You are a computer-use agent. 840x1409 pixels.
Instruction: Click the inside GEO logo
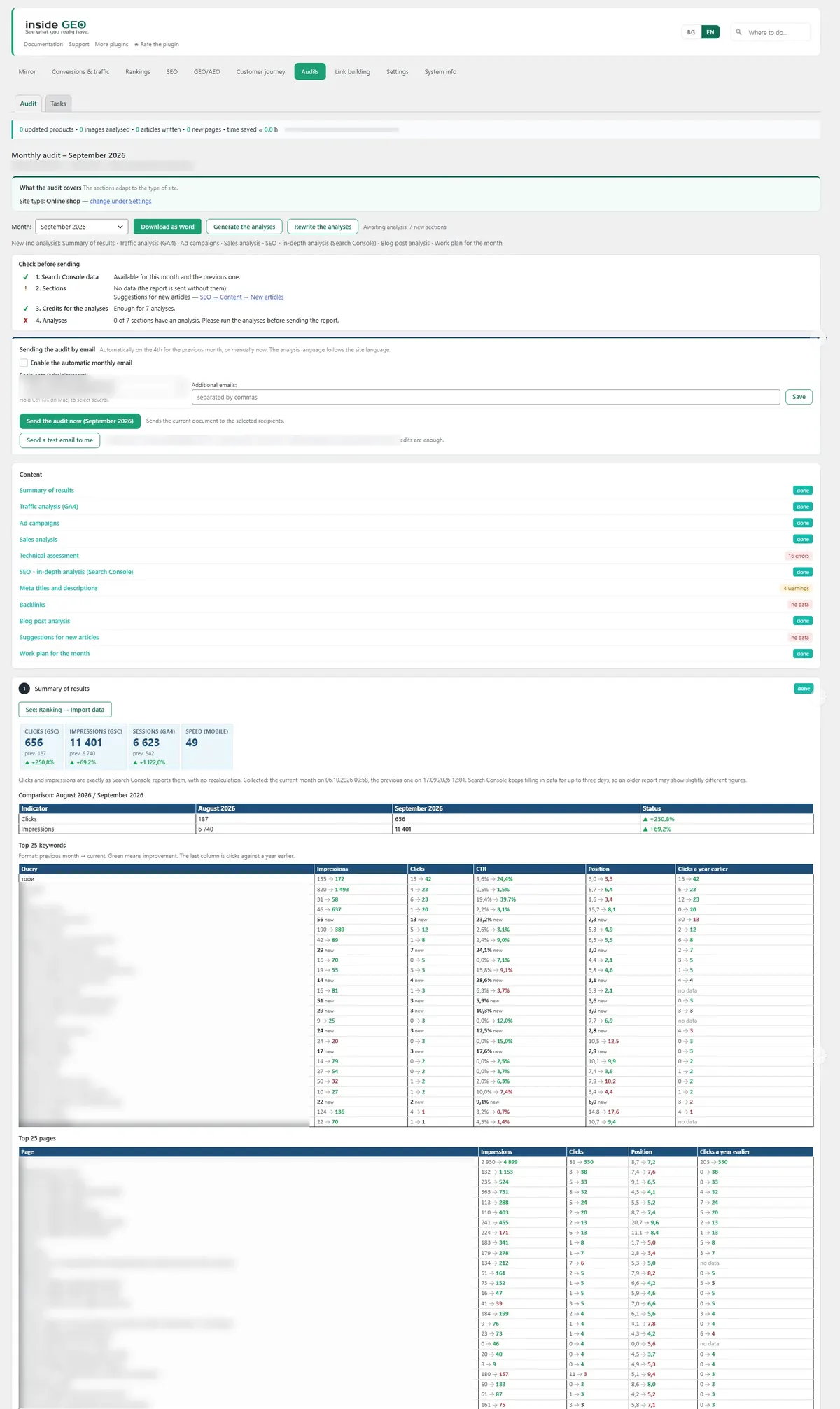56,27
